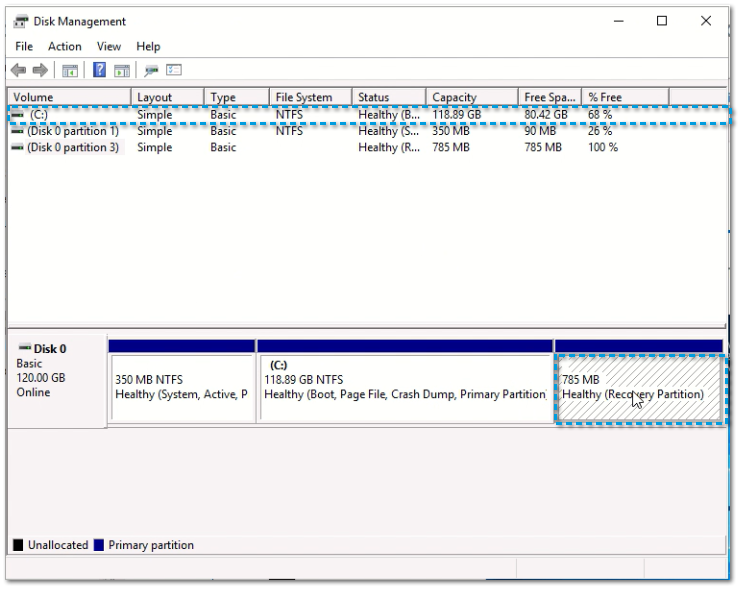Open the File menu
Image resolution: width=743 pixels, height=589 pixels.
(x=27, y=46)
